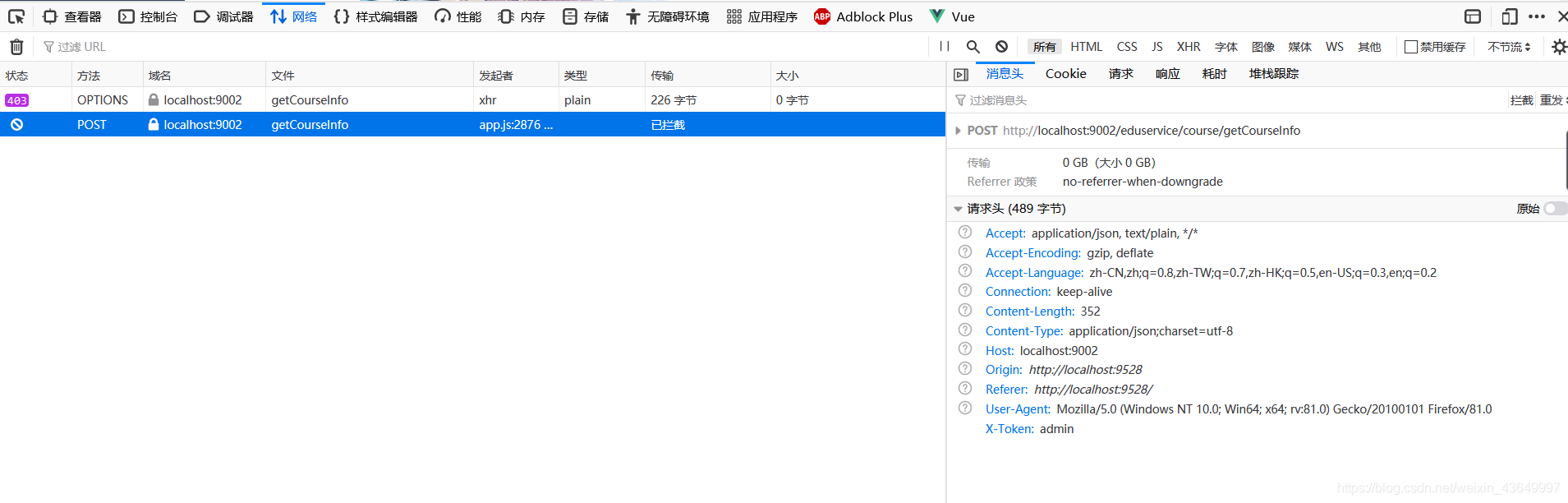Switch to the Console (控制台) tab
1568x503 pixels.
148,16
